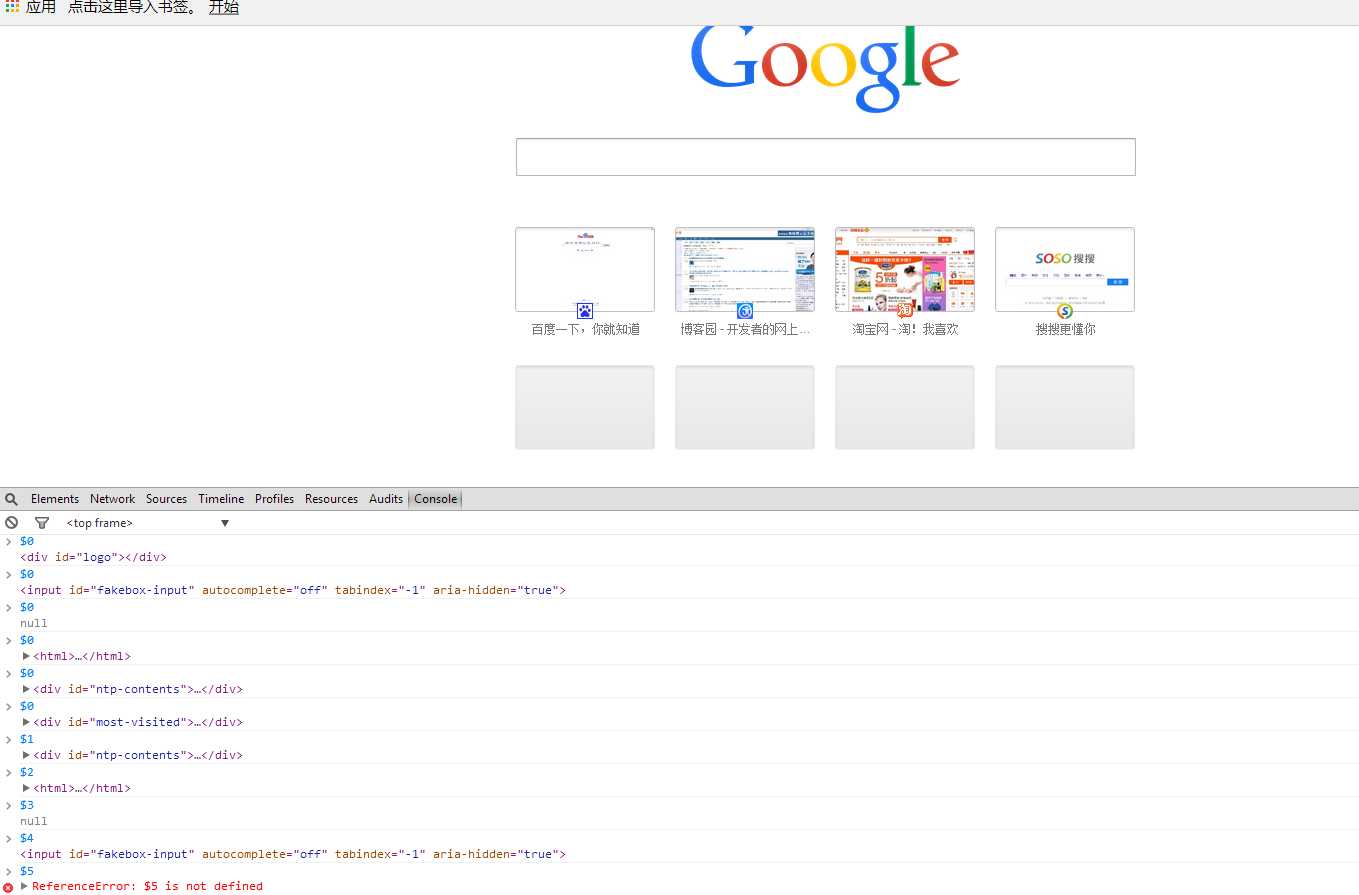Click the null result under $3
The height and width of the screenshot is (895, 1359).
(34, 821)
